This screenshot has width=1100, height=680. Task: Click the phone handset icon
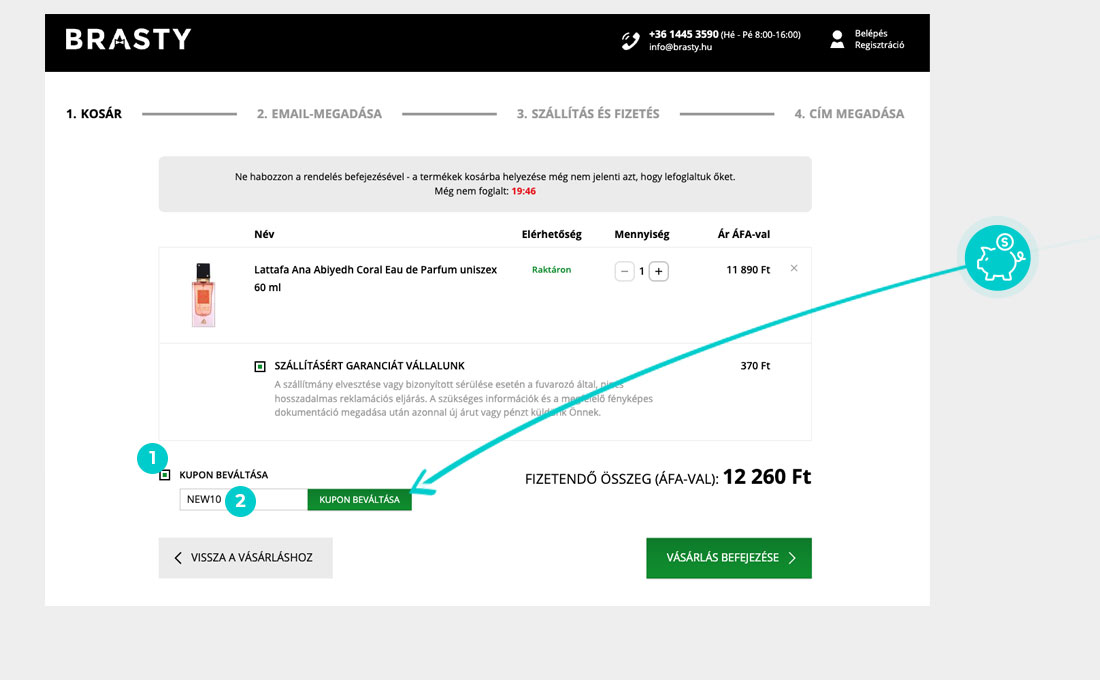[630, 40]
